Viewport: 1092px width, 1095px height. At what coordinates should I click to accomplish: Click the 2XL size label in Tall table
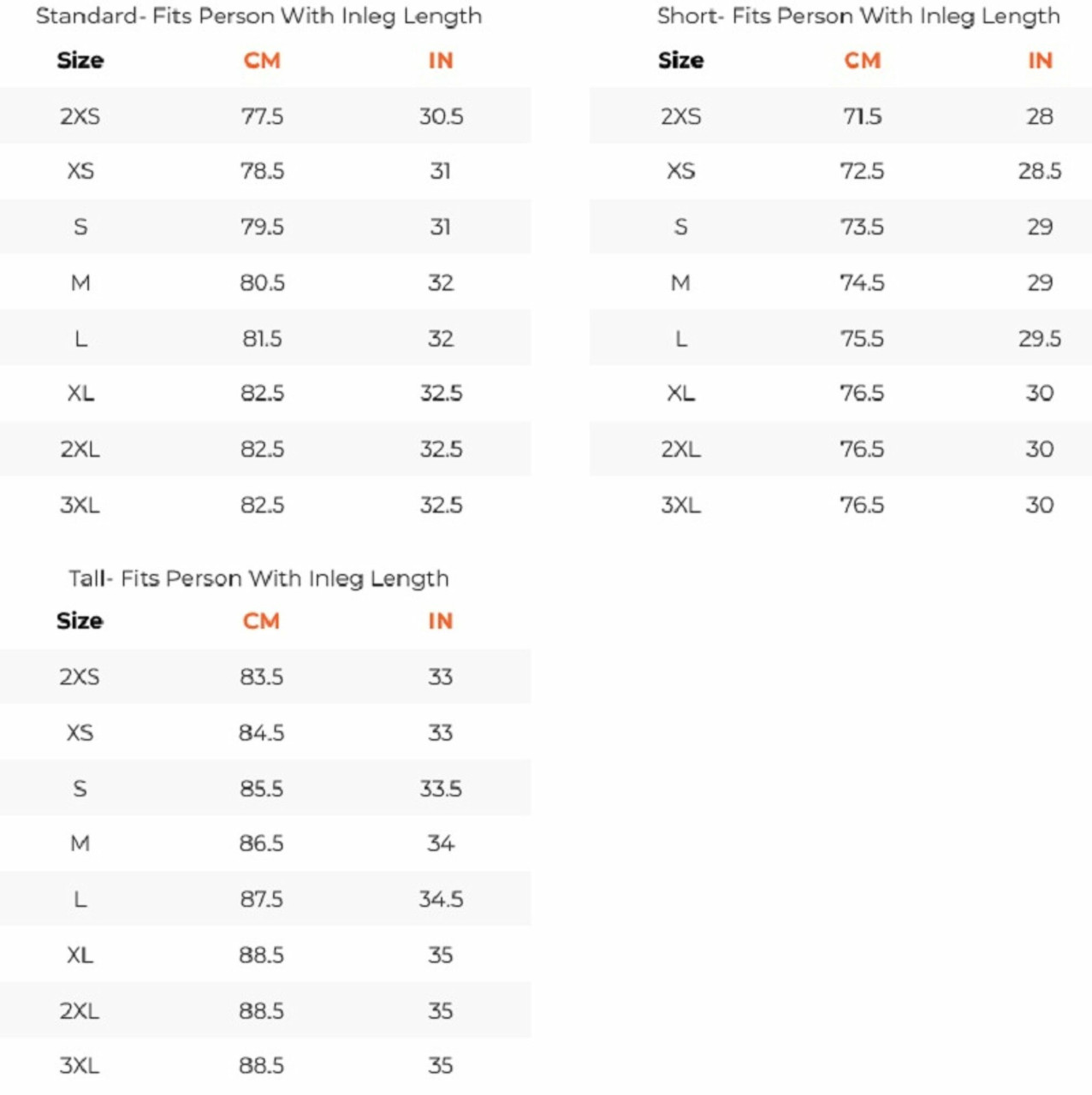pyautogui.click(x=80, y=1011)
